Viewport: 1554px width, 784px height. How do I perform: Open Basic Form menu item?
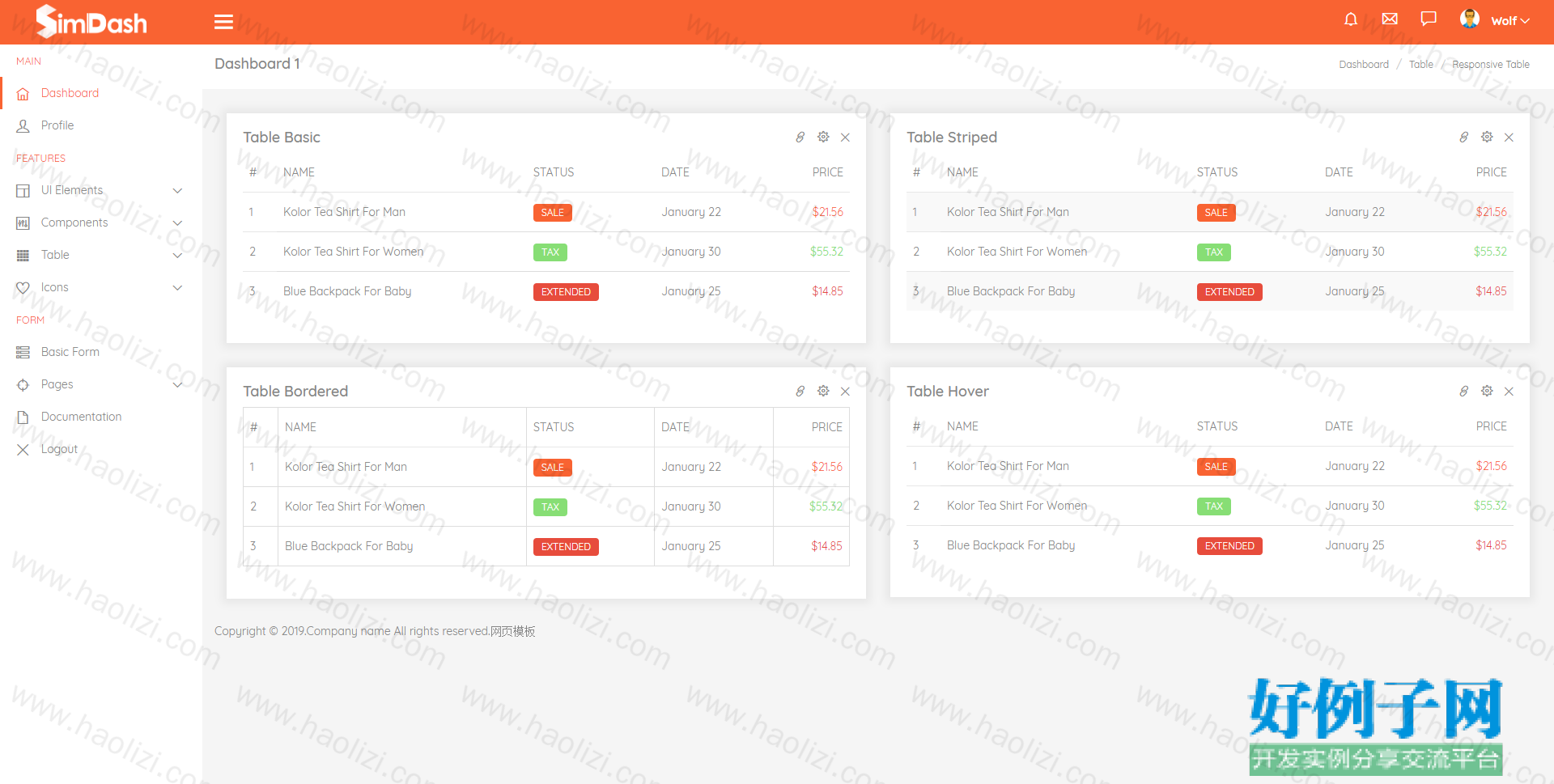(70, 352)
